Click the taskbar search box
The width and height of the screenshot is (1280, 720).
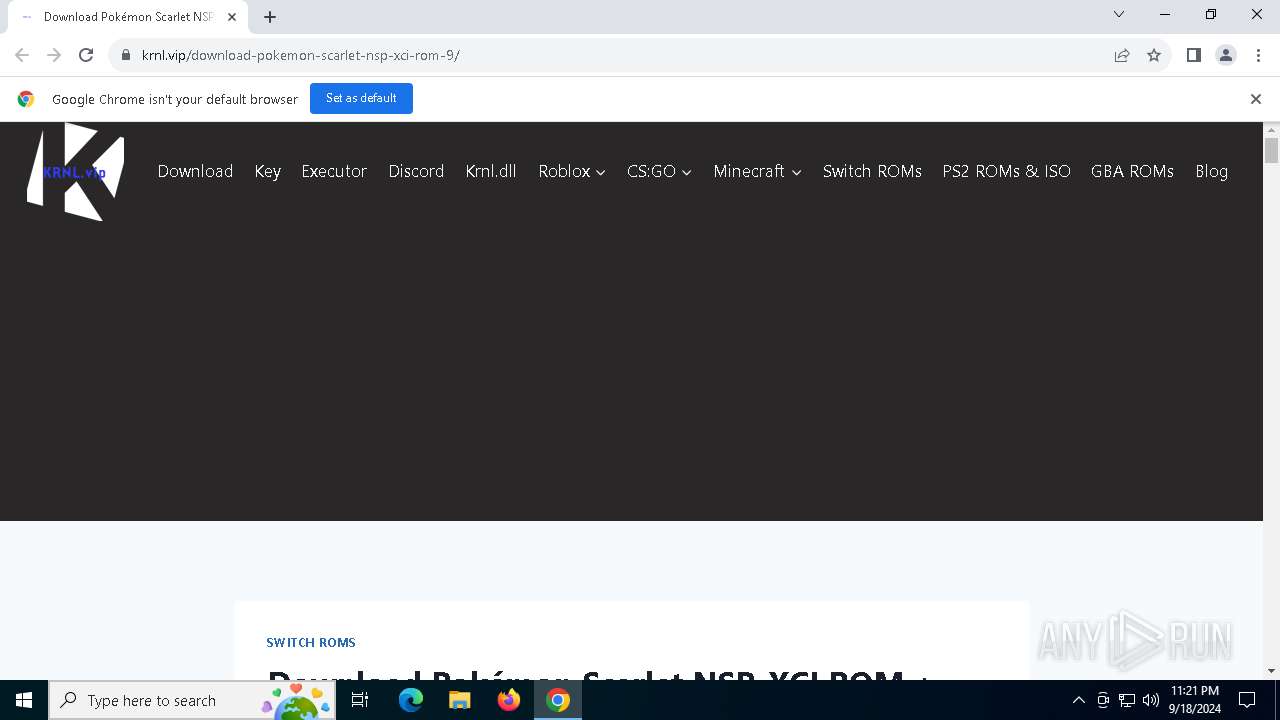click(192, 700)
